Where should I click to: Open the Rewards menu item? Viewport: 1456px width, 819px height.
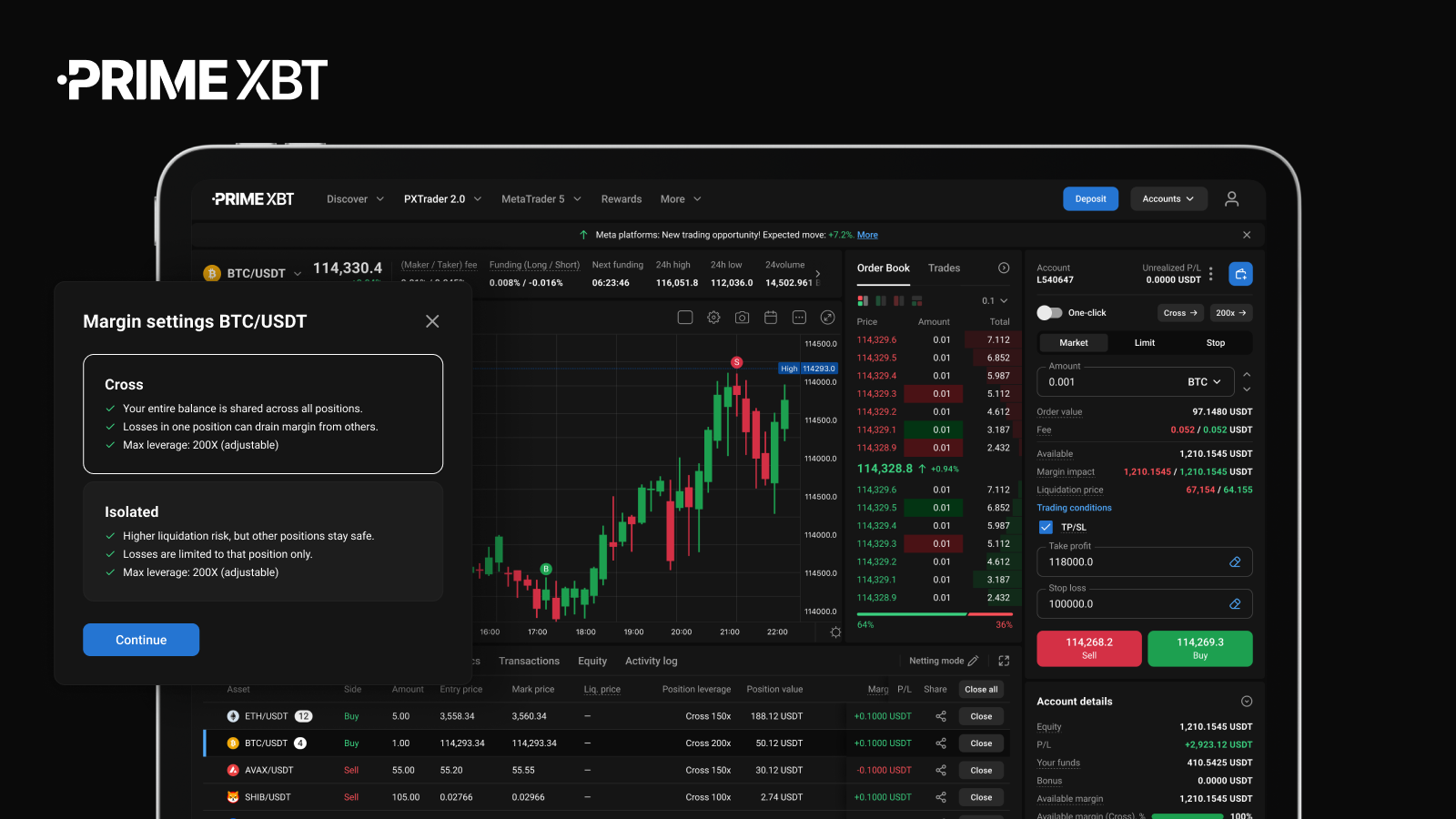[x=622, y=199]
